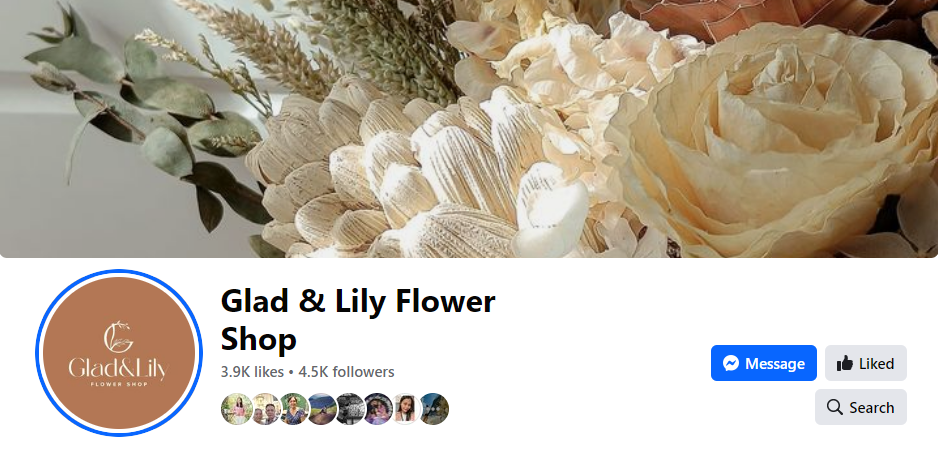938x457 pixels.
Task: Open the Glad&Lily round logo profile picture
Action: click(x=119, y=353)
